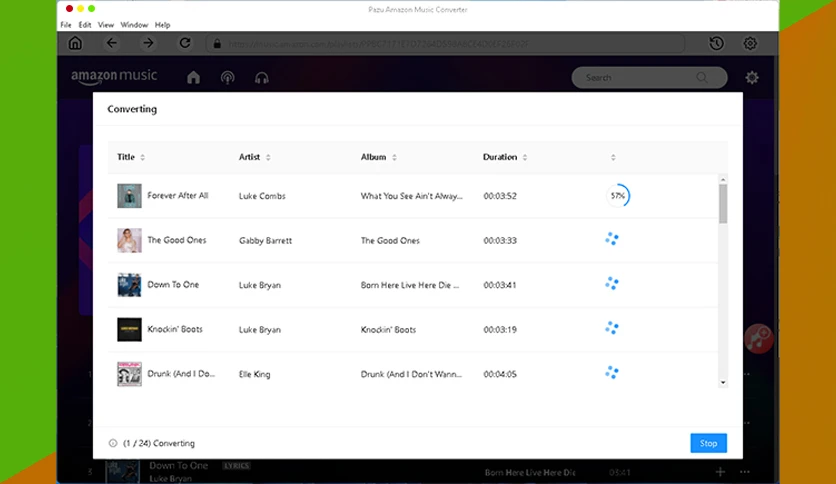Open the View menu
Screen dimensions: 836x484
tap(106, 25)
